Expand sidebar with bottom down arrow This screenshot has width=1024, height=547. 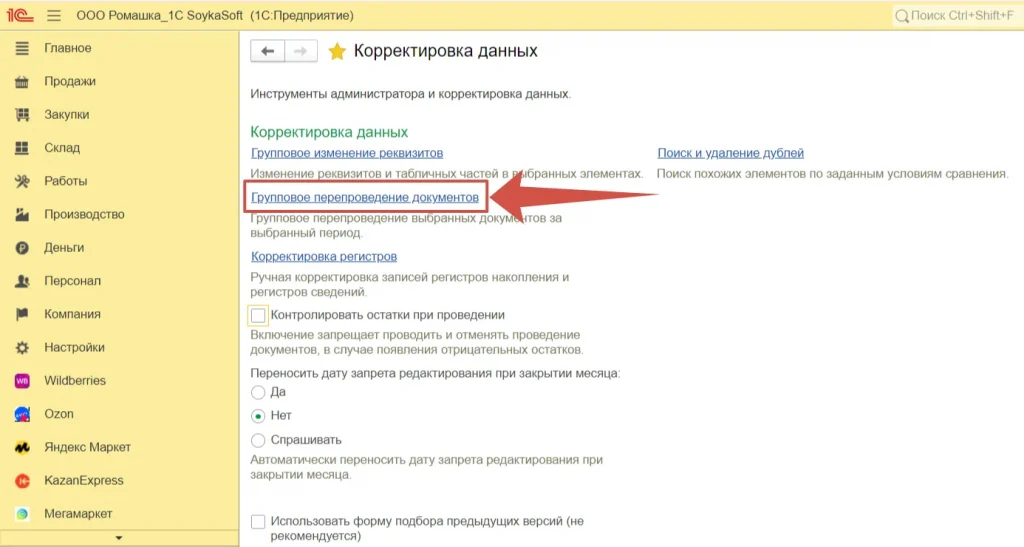(119, 539)
